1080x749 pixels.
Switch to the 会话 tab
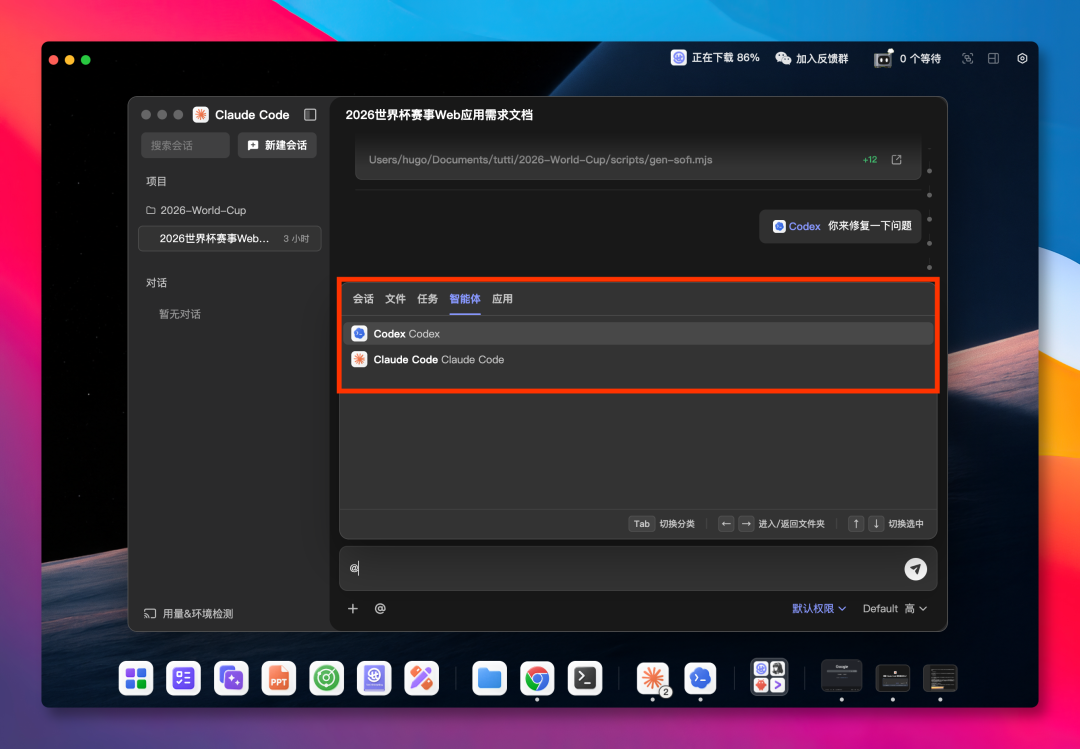tap(363, 298)
